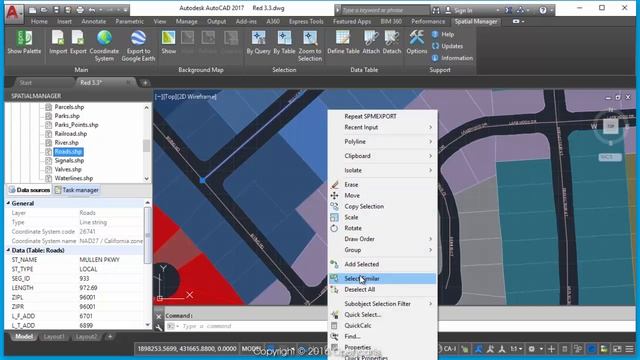This screenshot has height=360, width=640.
Task: Open QuickCalc from context menu
Action: pyautogui.click(x=382, y=326)
